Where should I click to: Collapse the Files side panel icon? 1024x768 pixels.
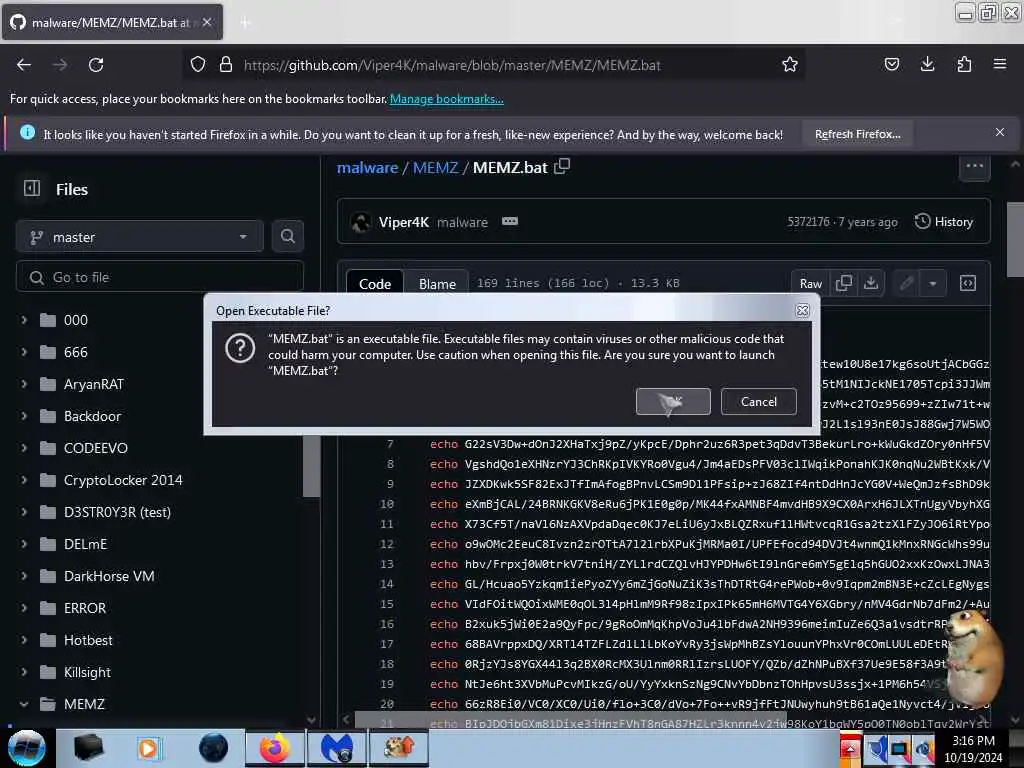coord(32,189)
